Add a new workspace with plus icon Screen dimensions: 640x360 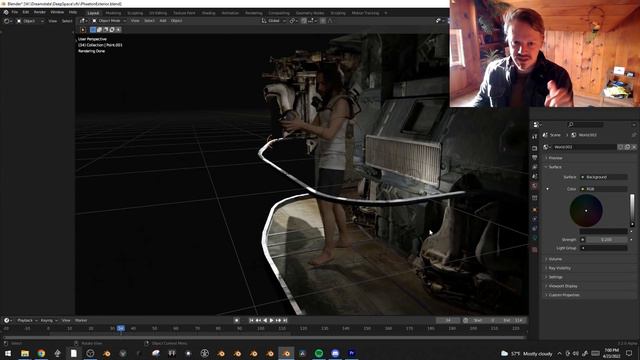[386, 13]
